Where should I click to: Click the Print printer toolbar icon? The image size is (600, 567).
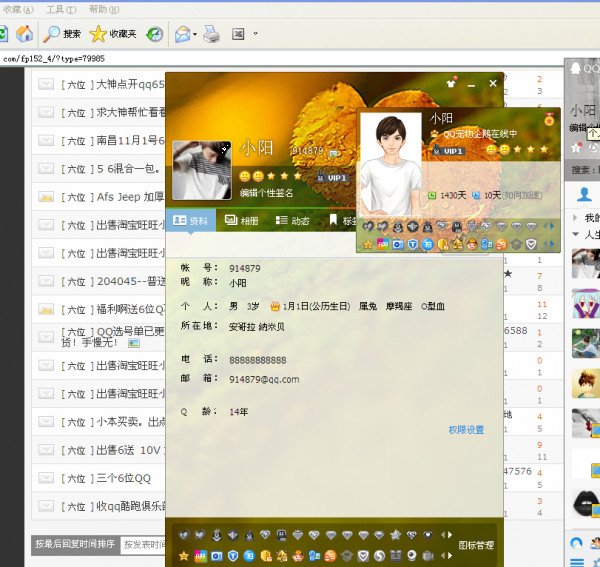point(211,34)
